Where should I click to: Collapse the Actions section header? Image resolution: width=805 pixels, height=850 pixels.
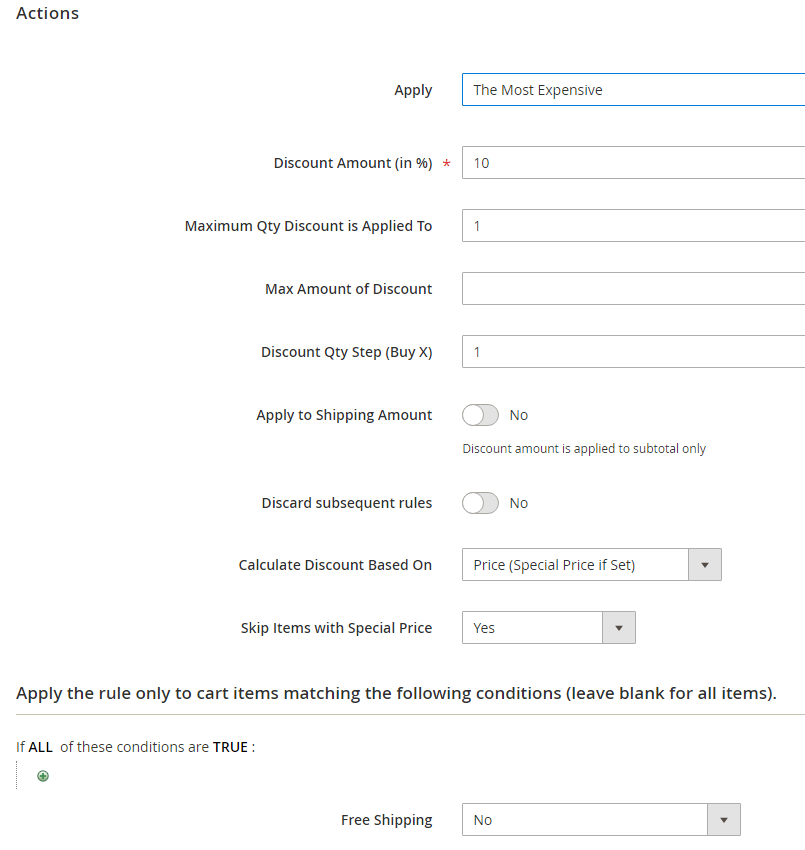[48, 14]
